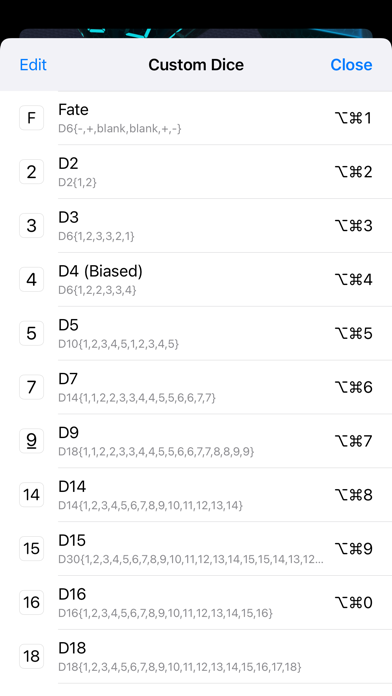Tap the D14 die icon labeled 14

point(32,495)
